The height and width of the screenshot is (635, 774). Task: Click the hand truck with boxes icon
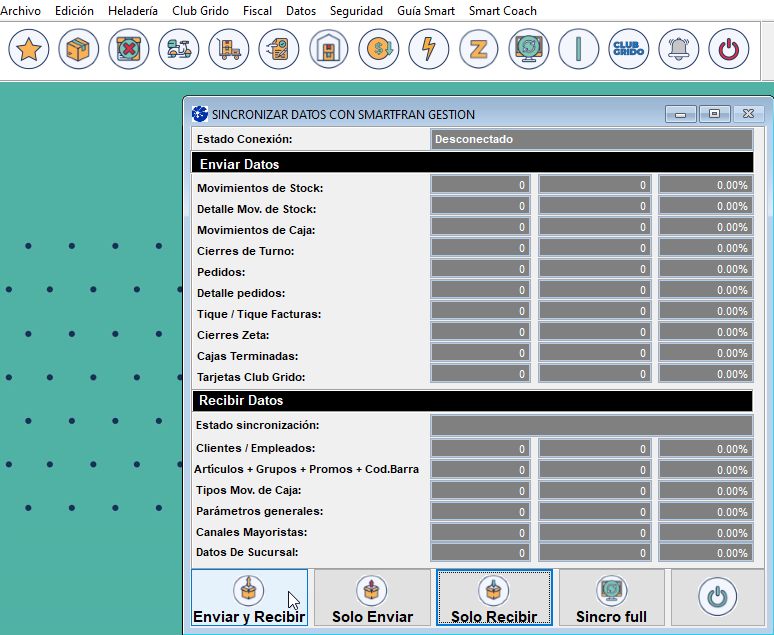(x=229, y=49)
